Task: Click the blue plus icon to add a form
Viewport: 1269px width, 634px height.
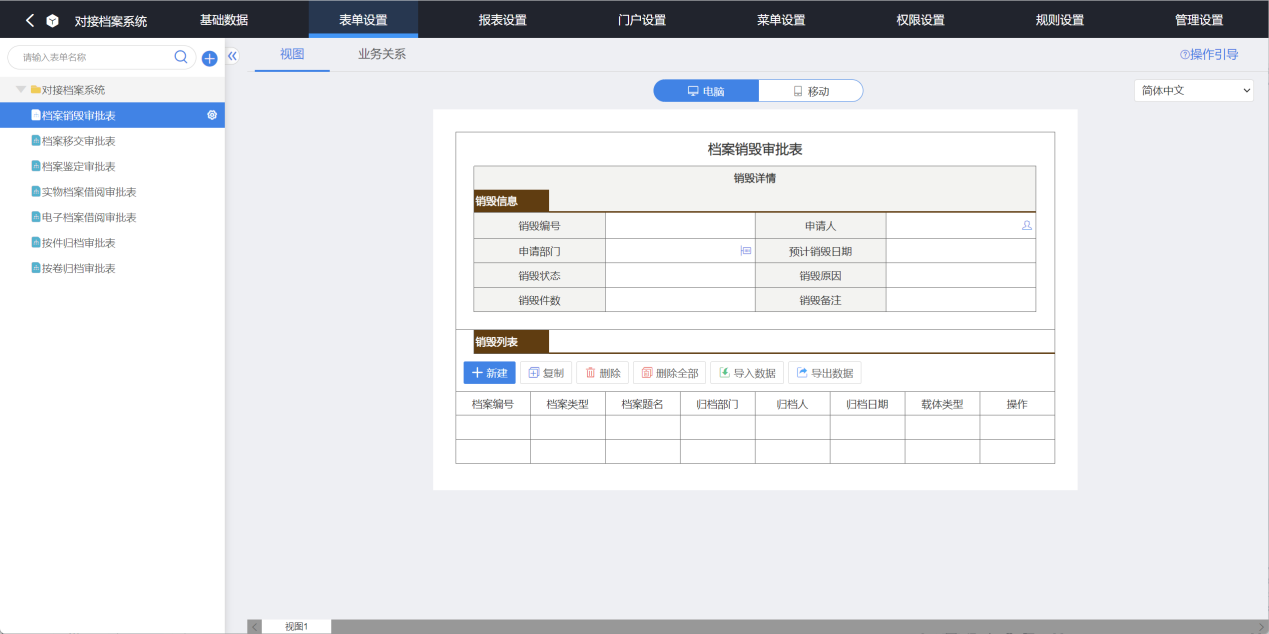Action: pos(209,58)
